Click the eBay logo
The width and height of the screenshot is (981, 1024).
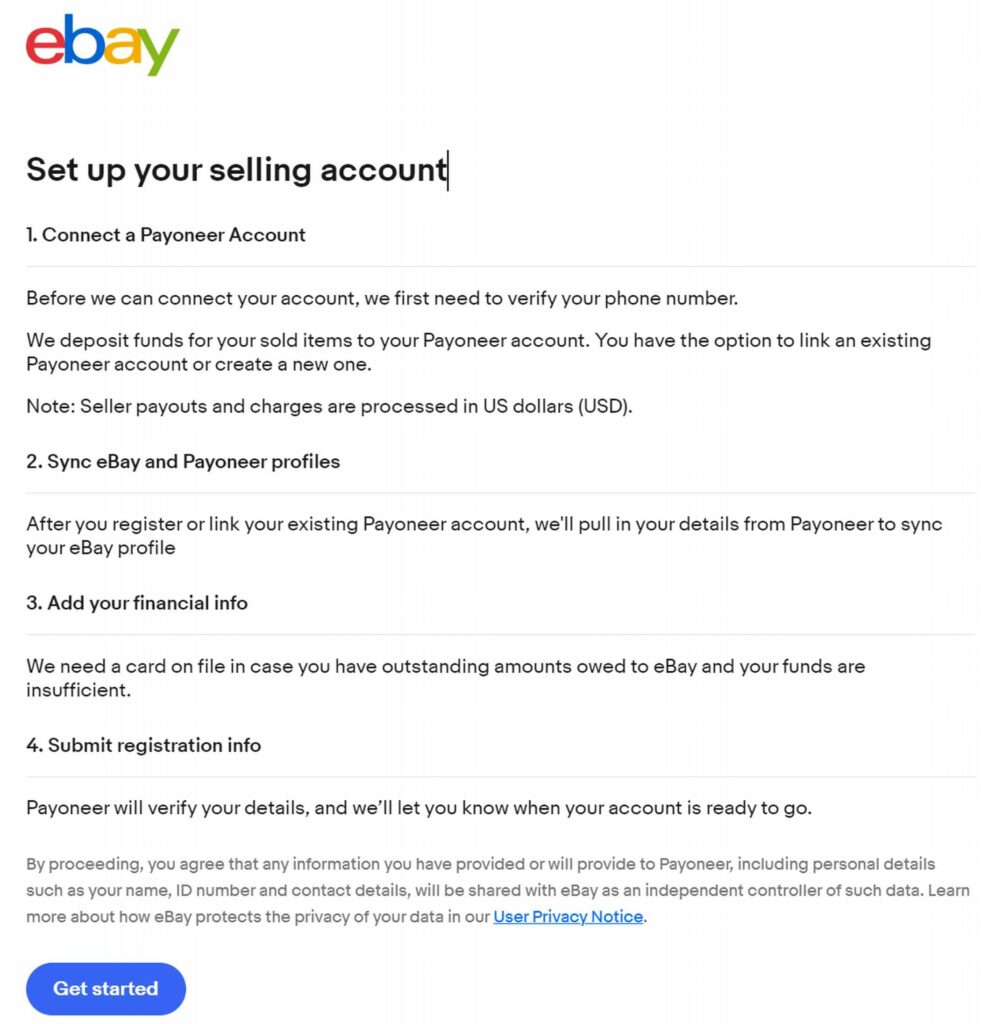tap(103, 44)
